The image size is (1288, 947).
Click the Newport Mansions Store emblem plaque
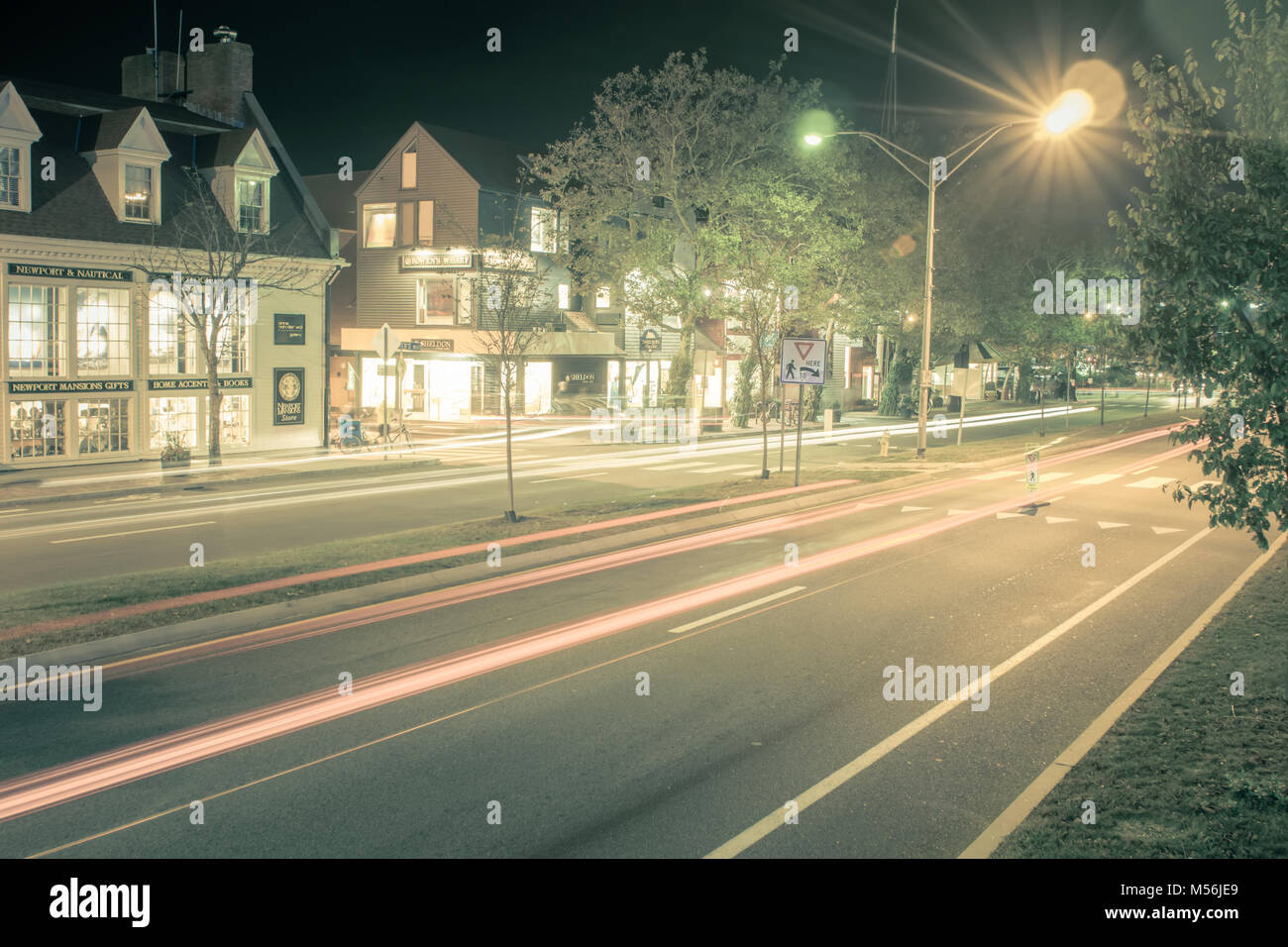[289, 396]
